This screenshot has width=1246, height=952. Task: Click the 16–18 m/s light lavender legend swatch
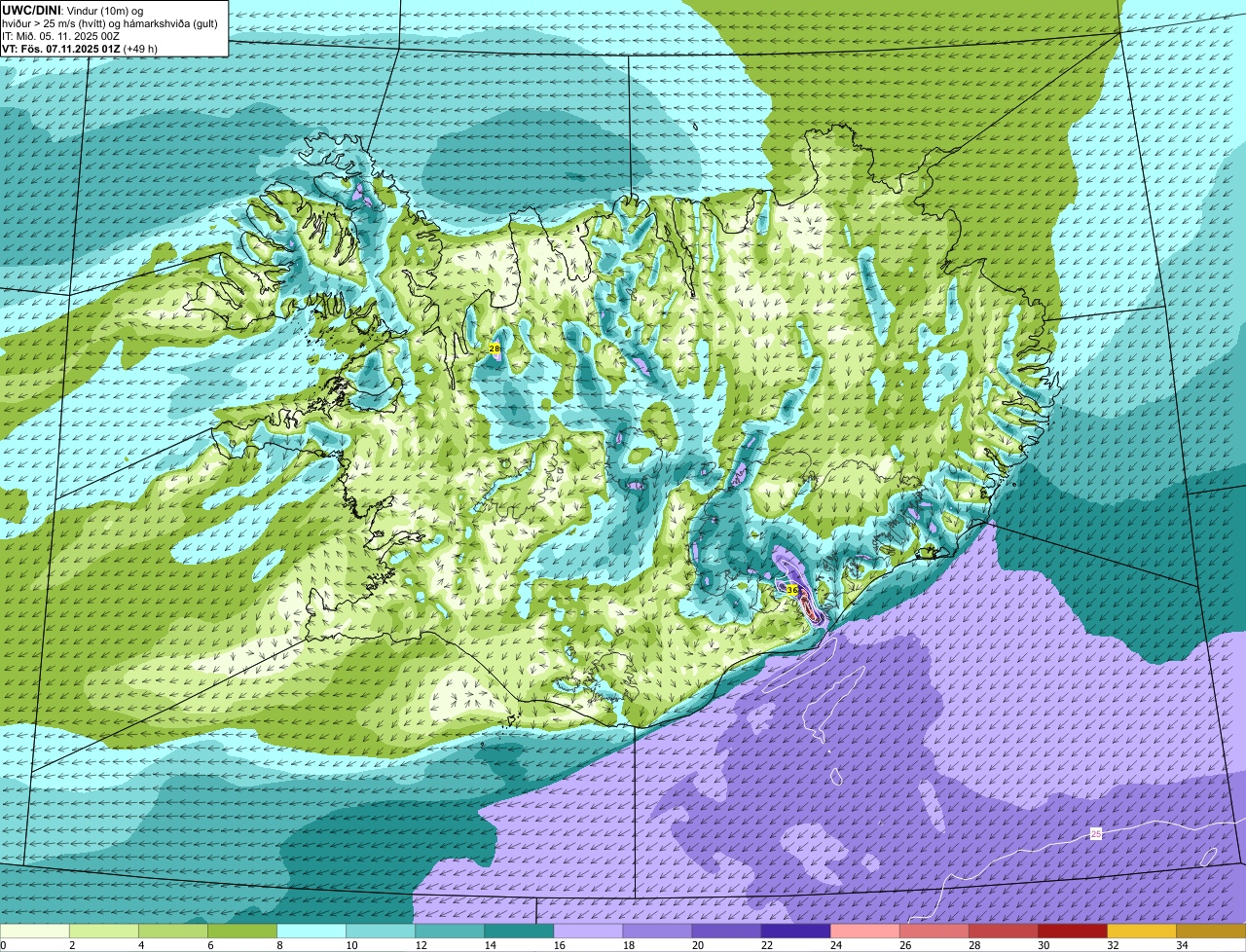[x=588, y=931]
